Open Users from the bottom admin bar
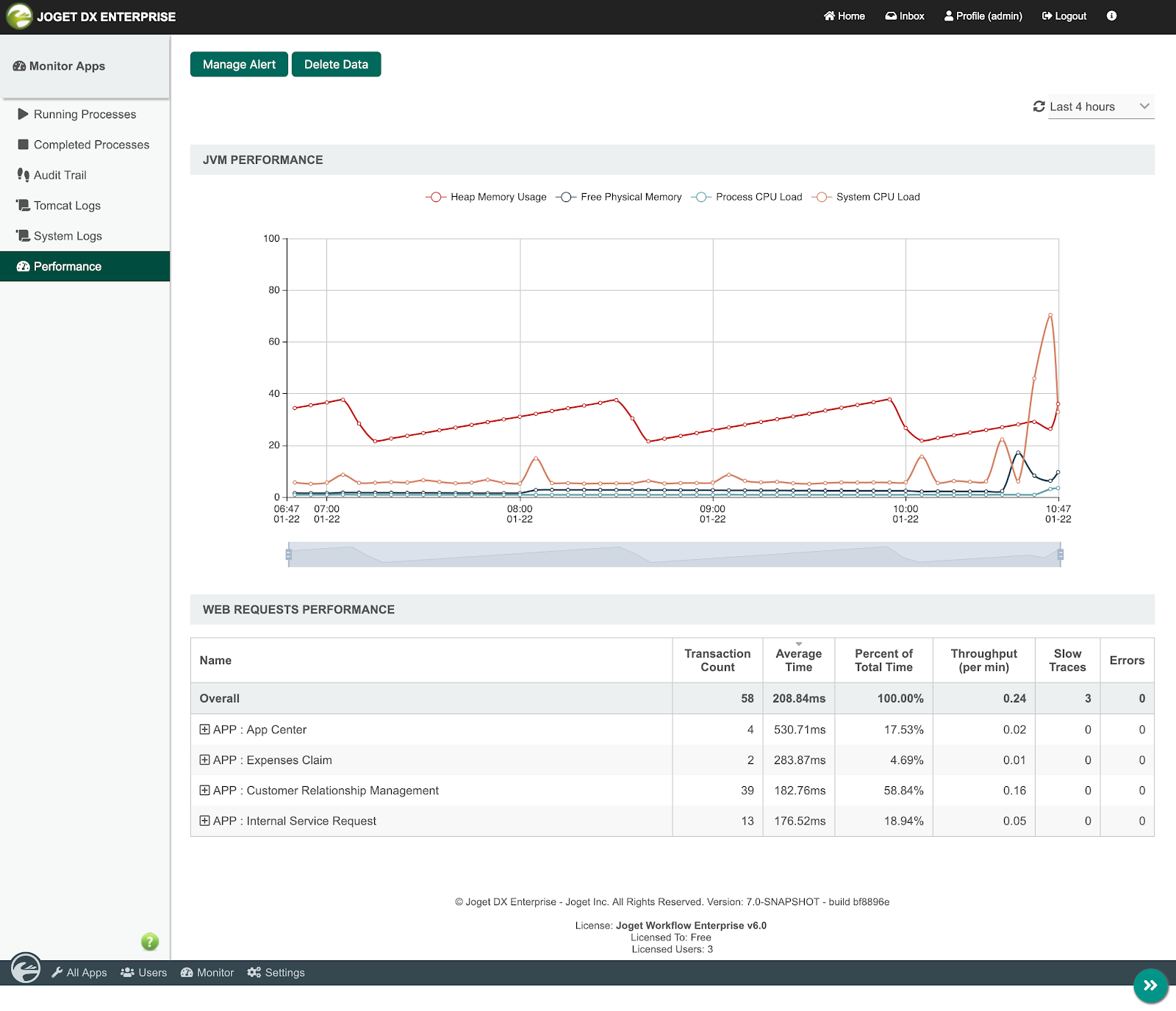The height and width of the screenshot is (1011, 1176). click(144, 973)
